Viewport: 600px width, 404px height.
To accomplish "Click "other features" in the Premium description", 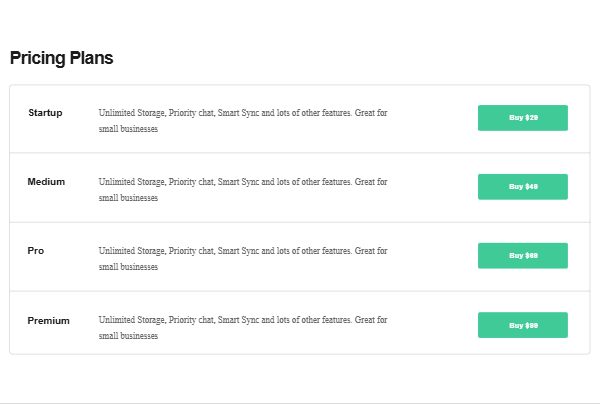I will 326,319.
